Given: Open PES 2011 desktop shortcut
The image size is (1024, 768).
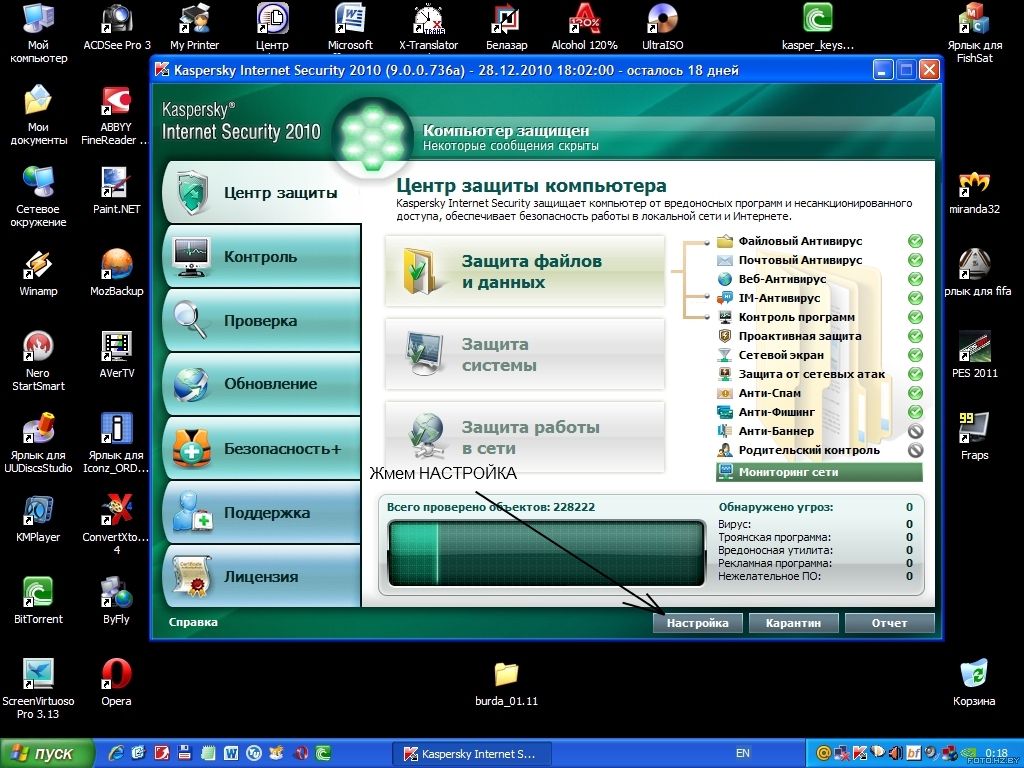Looking at the screenshot, I should click(974, 355).
